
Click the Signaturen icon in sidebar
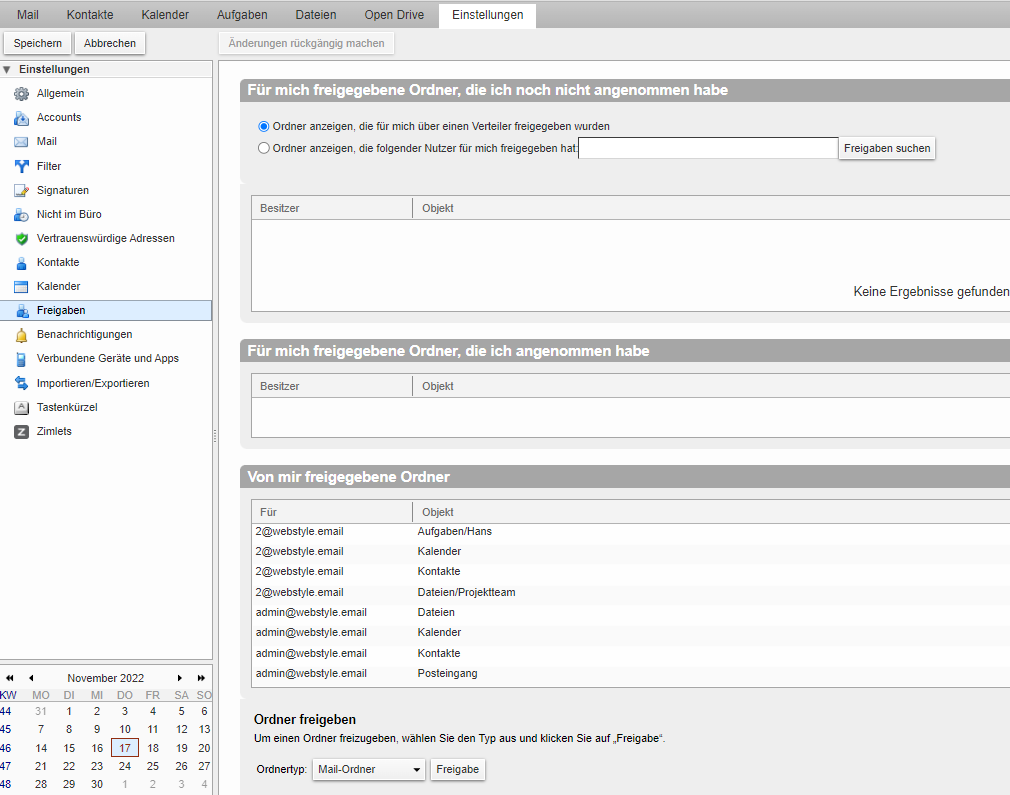21,191
